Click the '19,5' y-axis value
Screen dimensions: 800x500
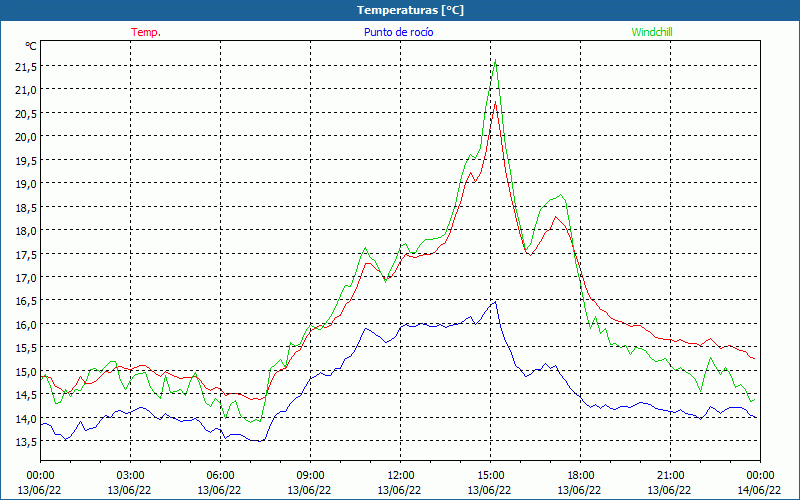click(x=26, y=160)
